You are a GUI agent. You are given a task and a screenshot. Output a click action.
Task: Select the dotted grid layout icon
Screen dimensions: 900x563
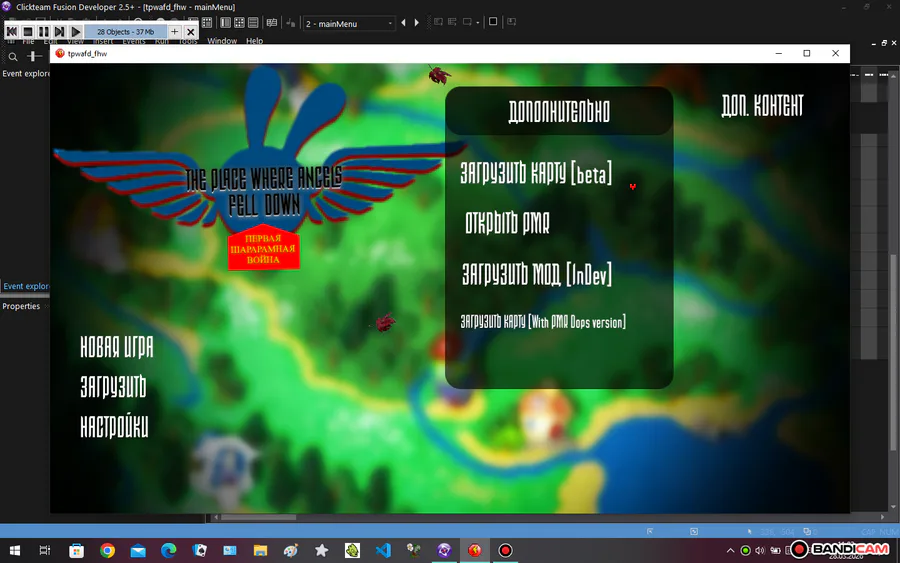[x=239, y=22]
